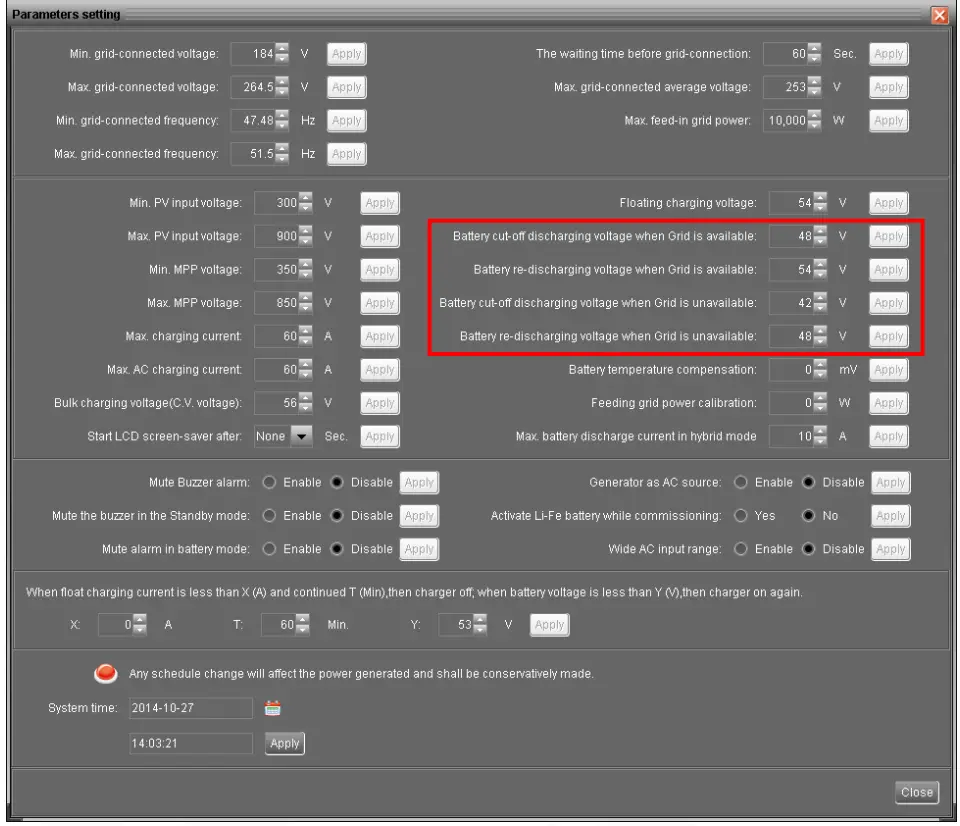The width and height of the screenshot is (960, 826).
Task: Adjust the Max. MPP voltage stepper
Action: click(305, 303)
